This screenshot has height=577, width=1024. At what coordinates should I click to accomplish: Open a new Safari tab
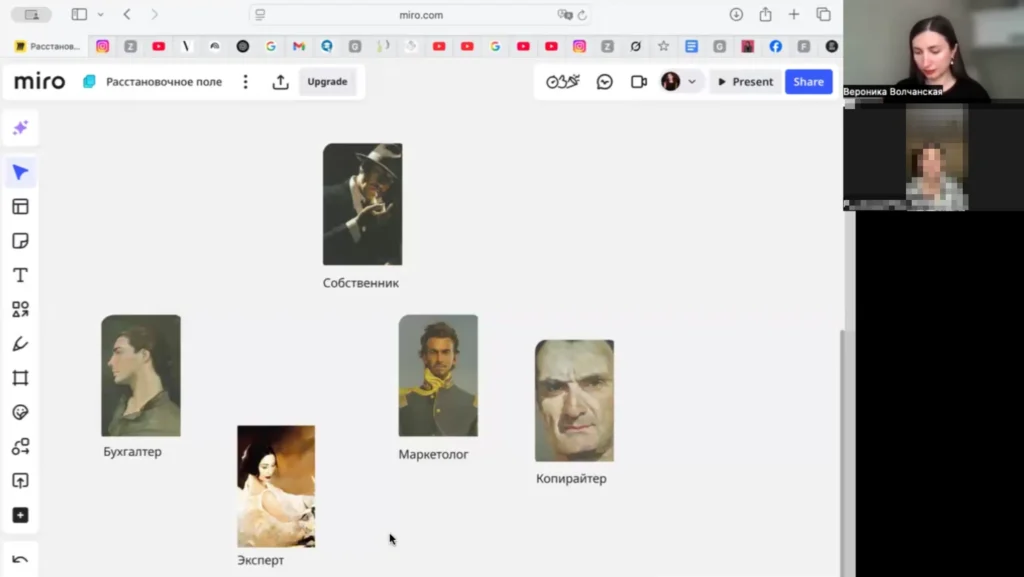point(794,14)
